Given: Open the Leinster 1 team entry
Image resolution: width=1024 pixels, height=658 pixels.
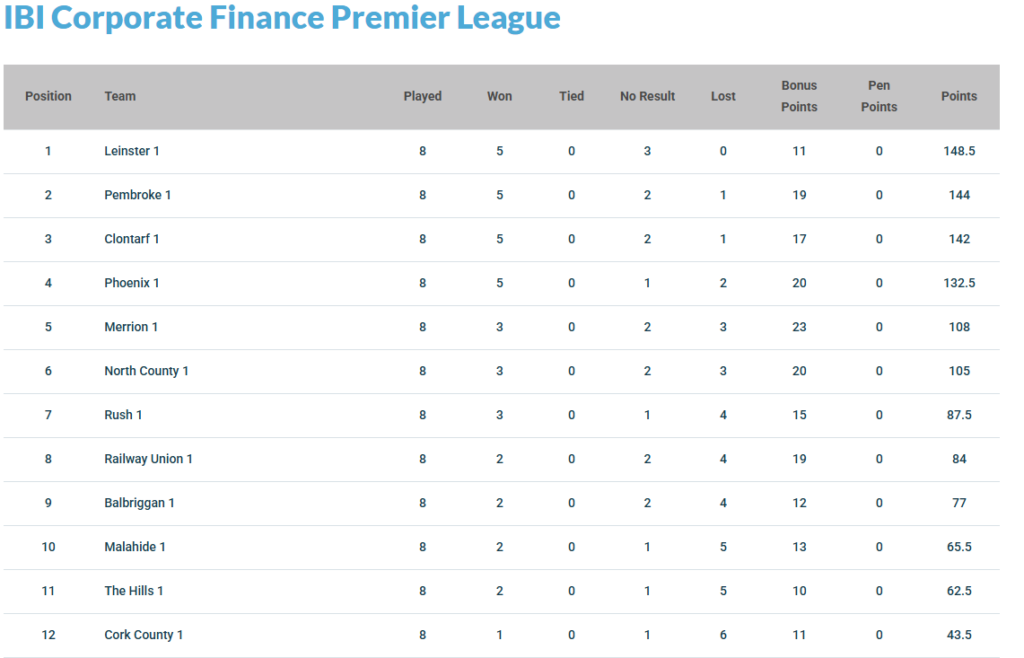Looking at the screenshot, I should (132, 151).
